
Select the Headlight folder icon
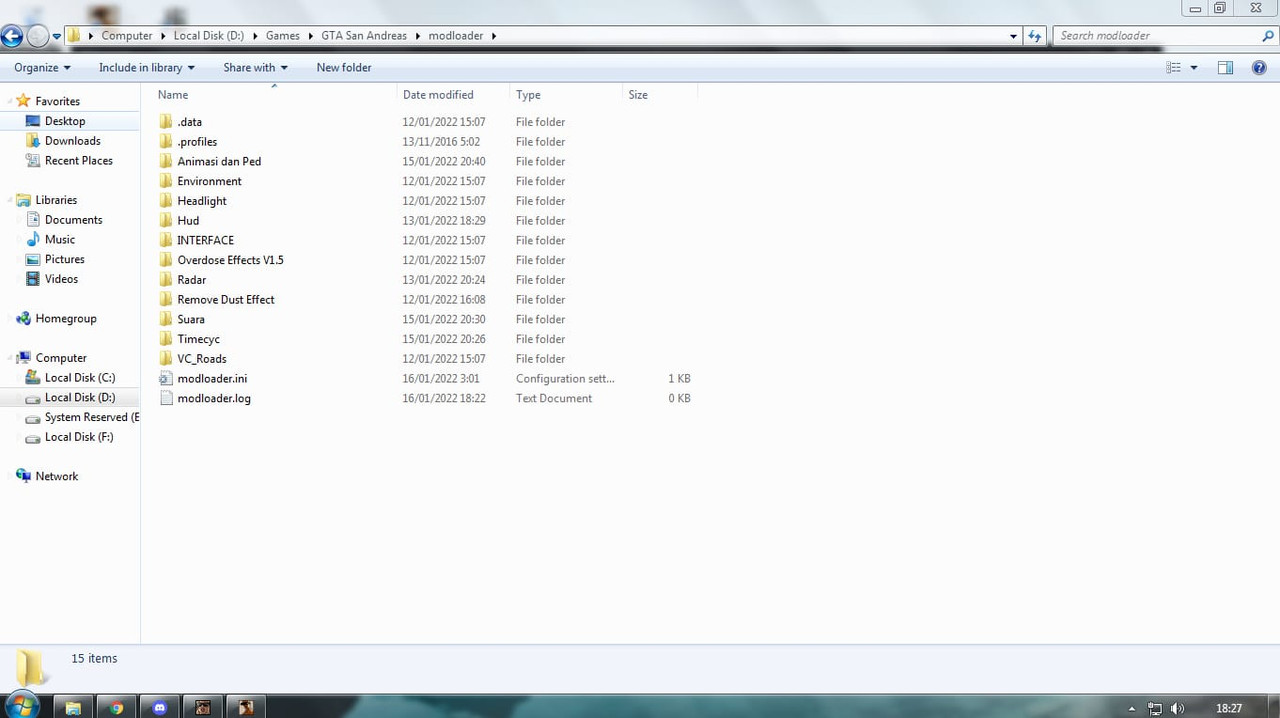(166, 201)
